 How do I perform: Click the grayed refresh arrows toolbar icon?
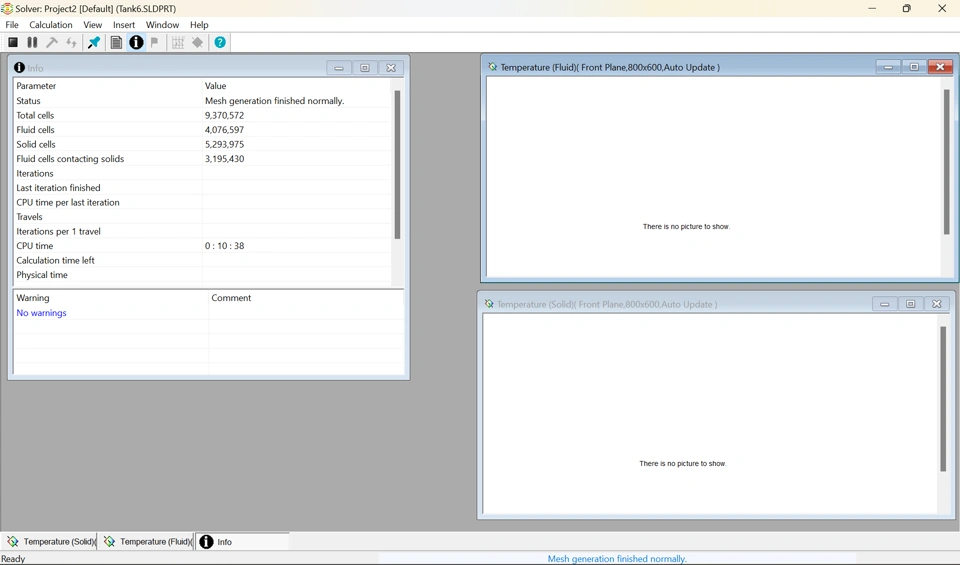[72, 42]
